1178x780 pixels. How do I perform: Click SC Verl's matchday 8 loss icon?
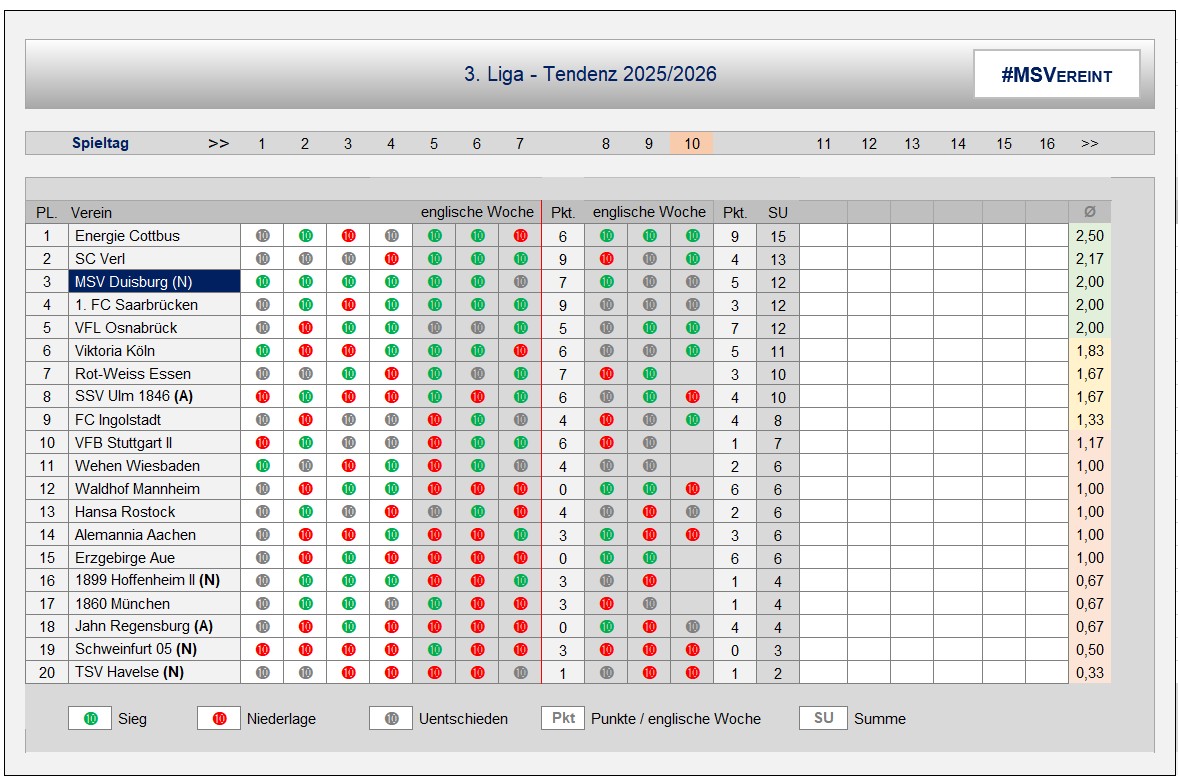tap(606, 259)
